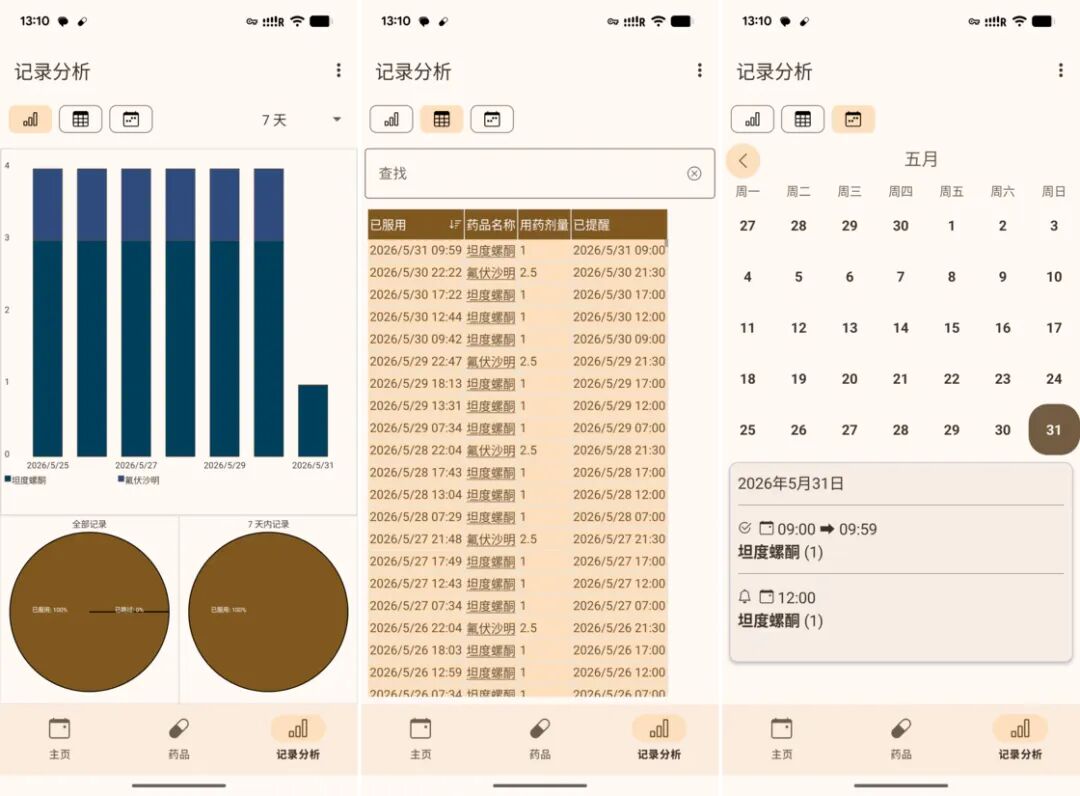Switch to chart view on the records table screen
The height and width of the screenshot is (796, 1080).
coord(391,119)
